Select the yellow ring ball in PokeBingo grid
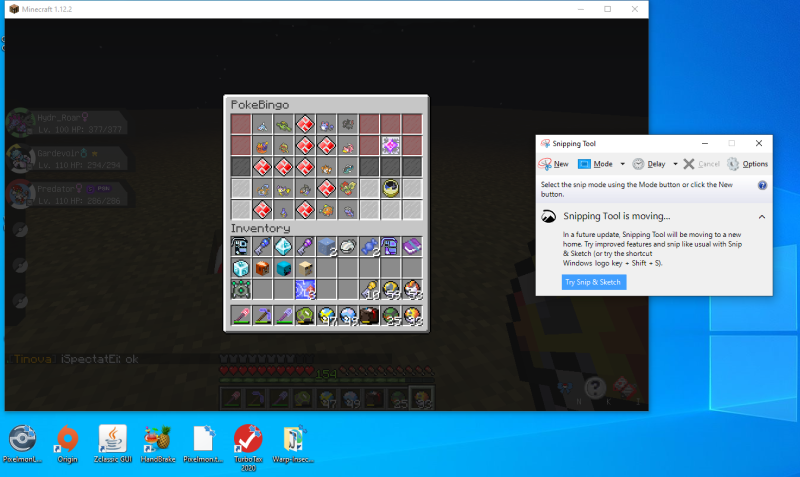The image size is (800, 477). point(390,188)
